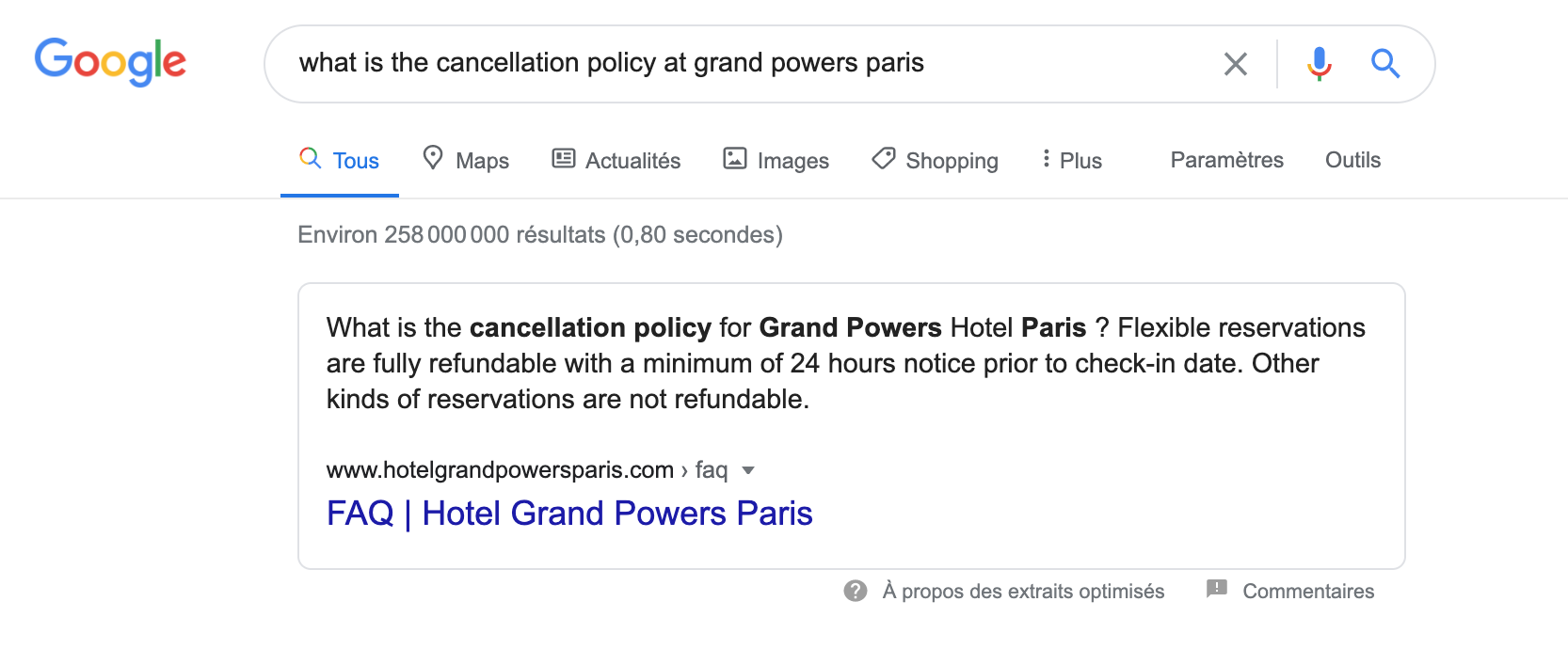
Task: Click the Commentaires feedback flag icon
Action: [x=1217, y=590]
